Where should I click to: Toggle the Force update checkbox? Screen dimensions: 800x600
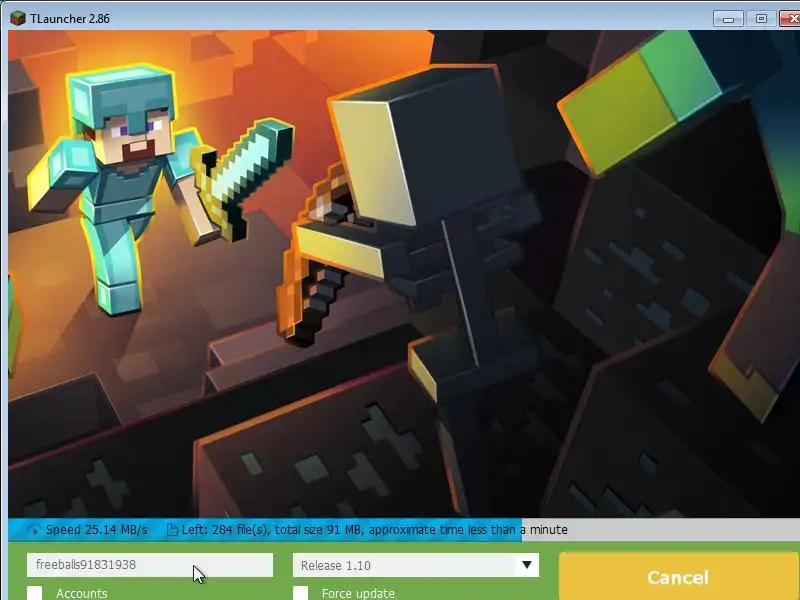[x=301, y=593]
